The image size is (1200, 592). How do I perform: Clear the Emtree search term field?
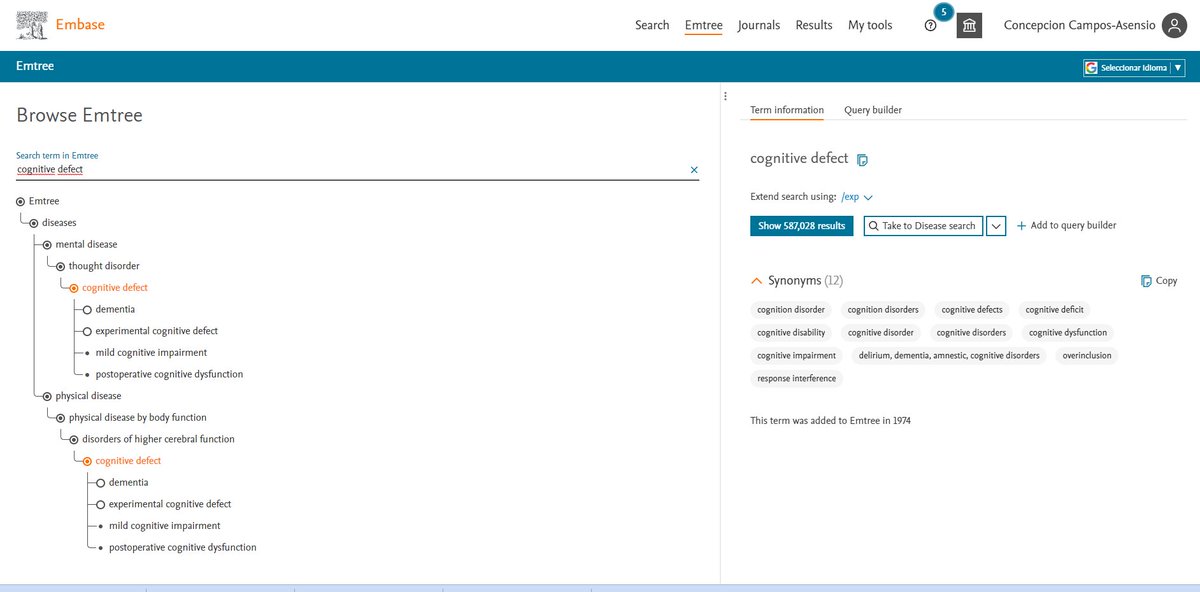pos(694,170)
